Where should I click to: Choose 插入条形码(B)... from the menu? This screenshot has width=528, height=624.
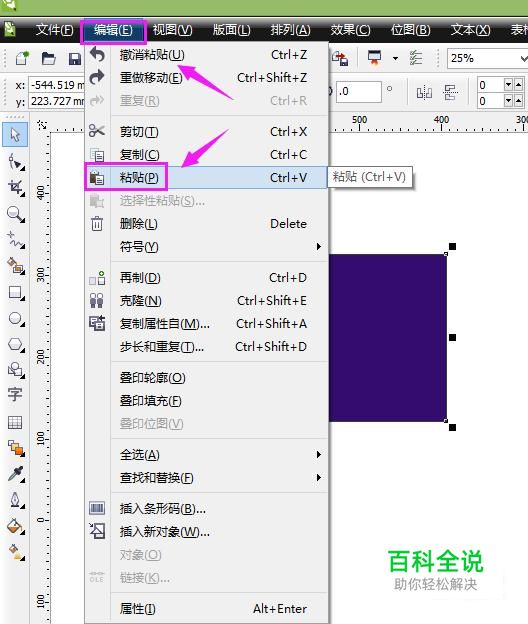207,509
